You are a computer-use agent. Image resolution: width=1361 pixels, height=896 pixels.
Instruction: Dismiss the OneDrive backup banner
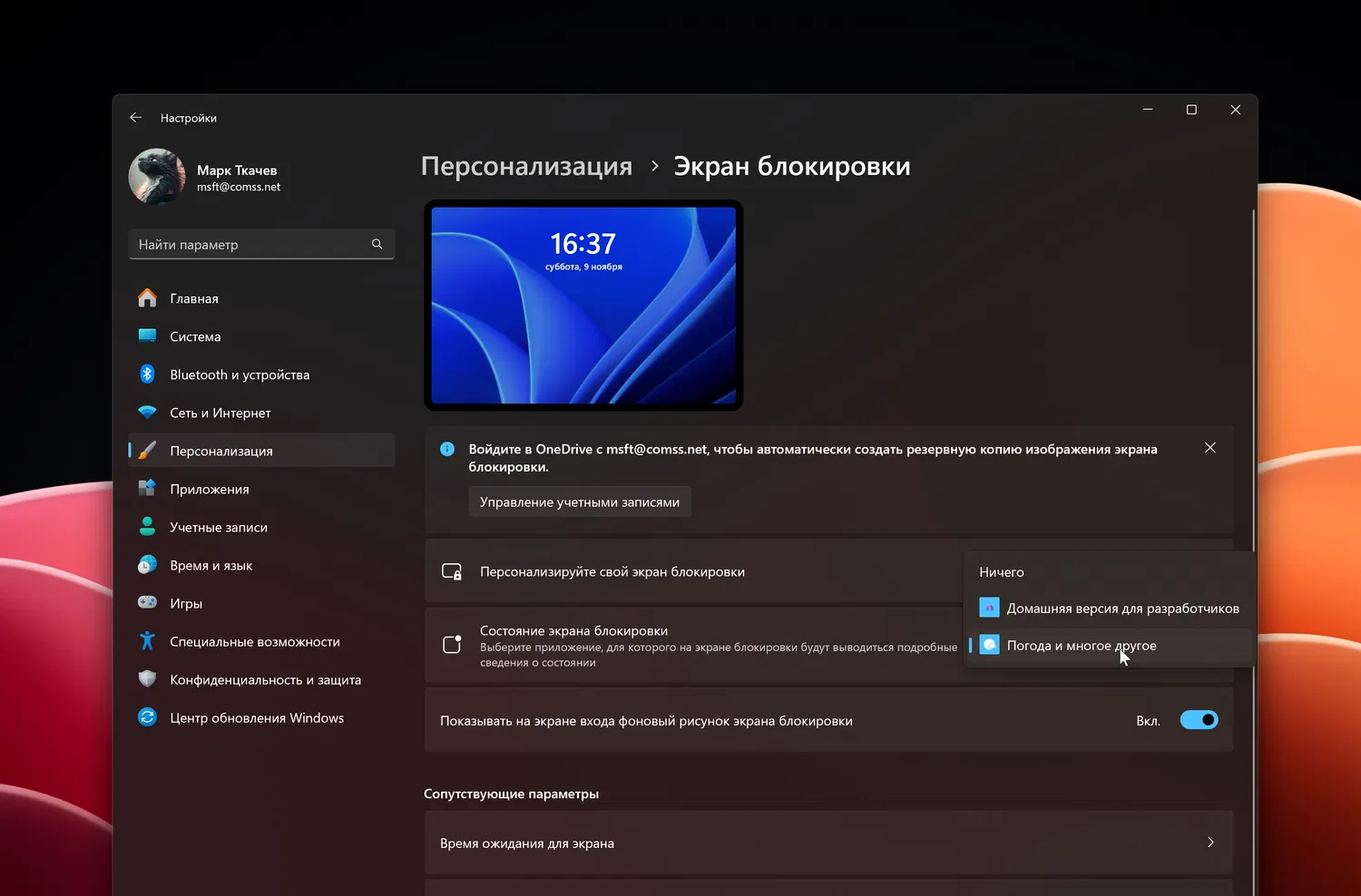coord(1210,448)
